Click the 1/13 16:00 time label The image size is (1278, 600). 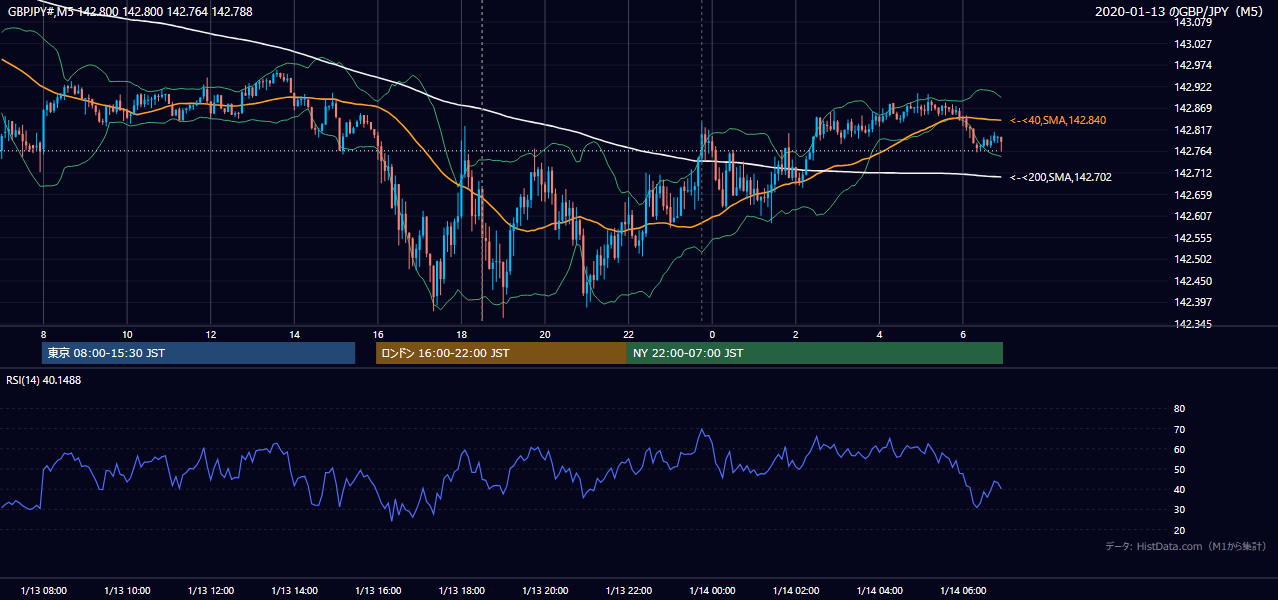378,590
